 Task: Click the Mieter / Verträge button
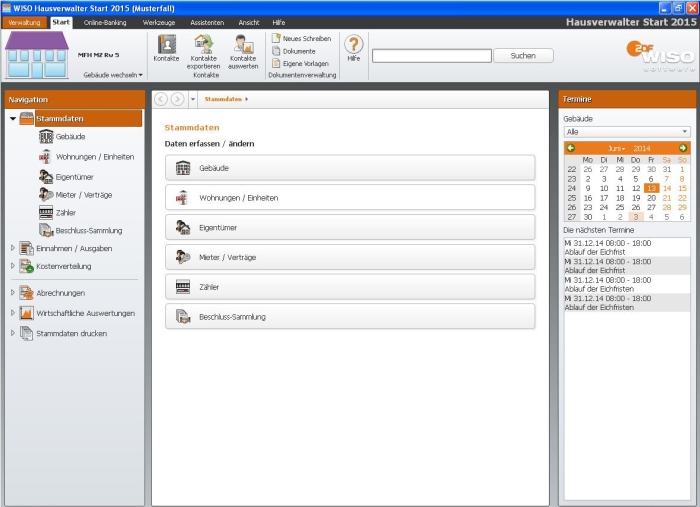[350, 257]
